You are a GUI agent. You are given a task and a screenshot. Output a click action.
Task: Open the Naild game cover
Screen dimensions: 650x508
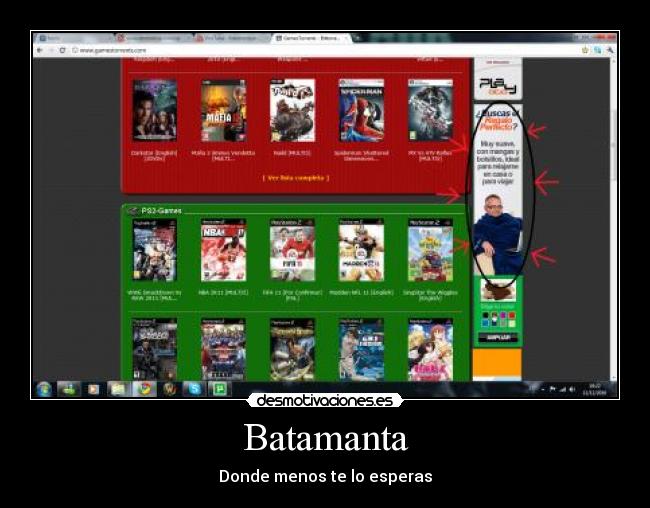[292, 111]
